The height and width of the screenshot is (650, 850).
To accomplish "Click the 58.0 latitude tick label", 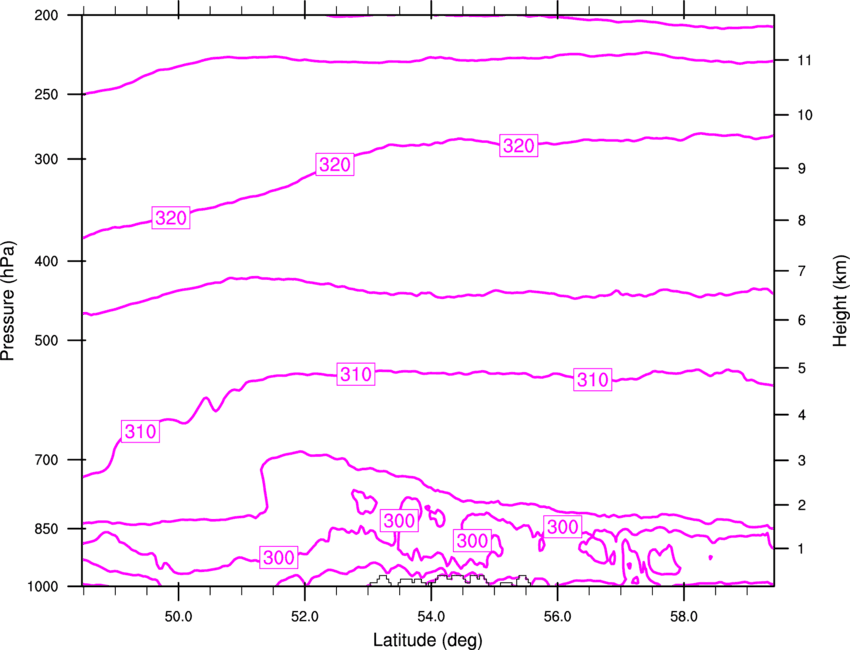I will [x=684, y=617].
